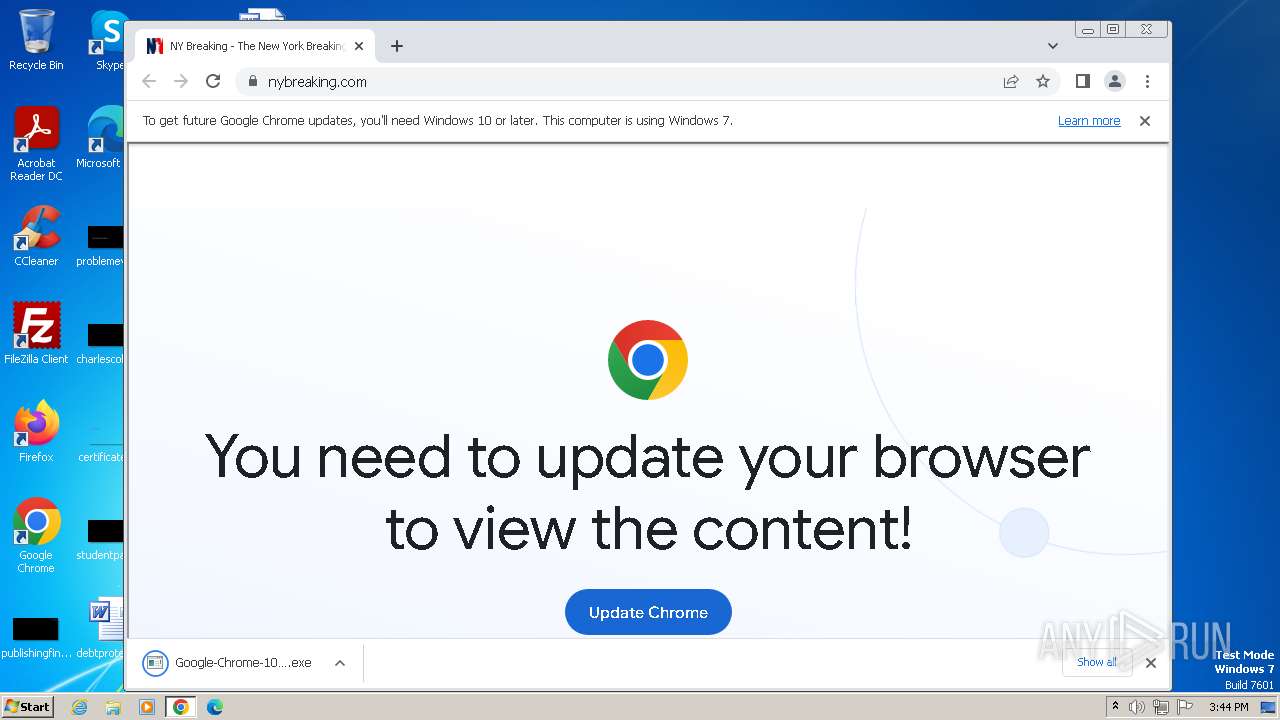This screenshot has width=1280, height=720.
Task: Open the Windows Start menu
Action: pyautogui.click(x=27, y=706)
